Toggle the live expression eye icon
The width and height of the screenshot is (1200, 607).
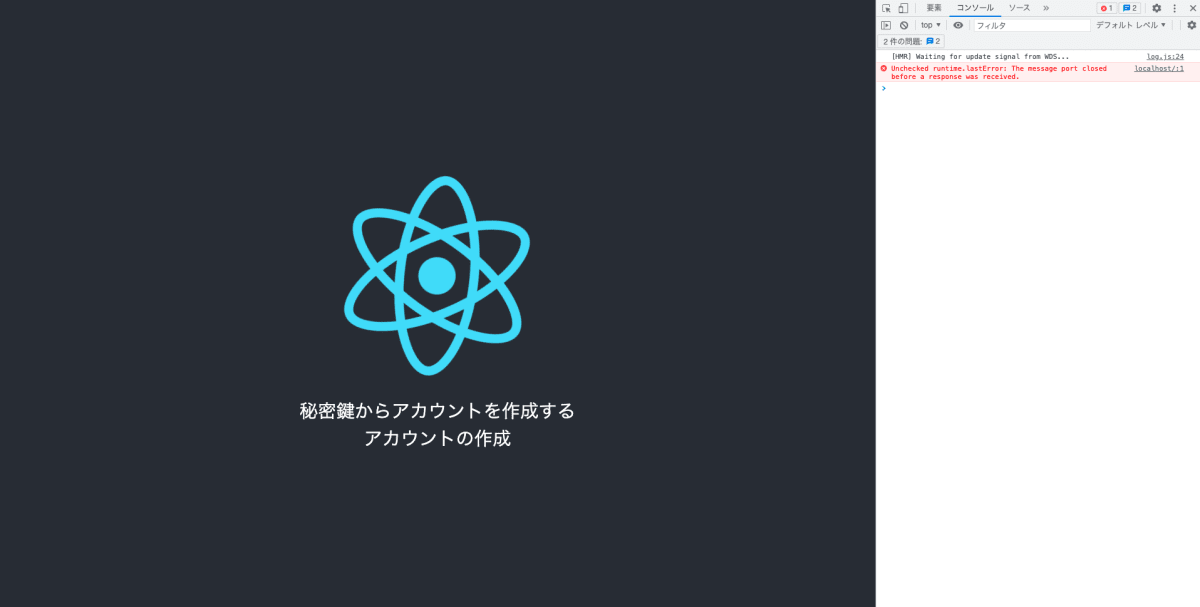pos(958,25)
